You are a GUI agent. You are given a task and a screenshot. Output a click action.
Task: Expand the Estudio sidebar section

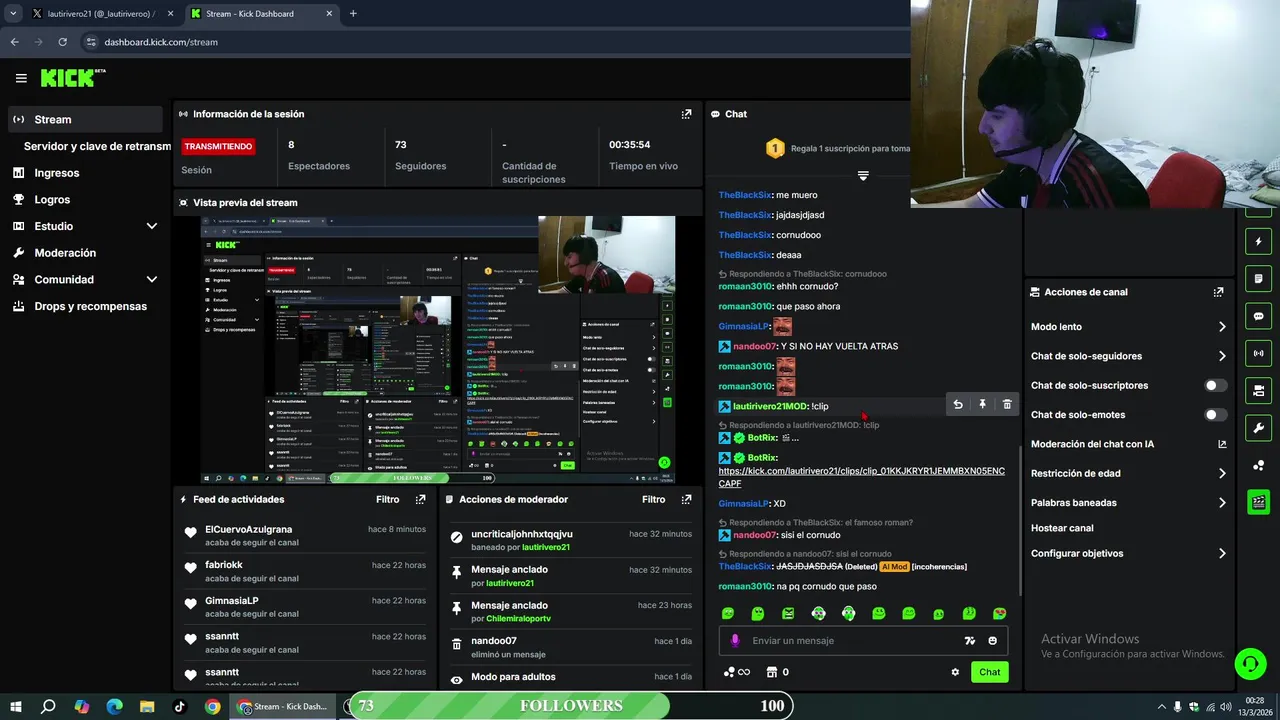(152, 226)
